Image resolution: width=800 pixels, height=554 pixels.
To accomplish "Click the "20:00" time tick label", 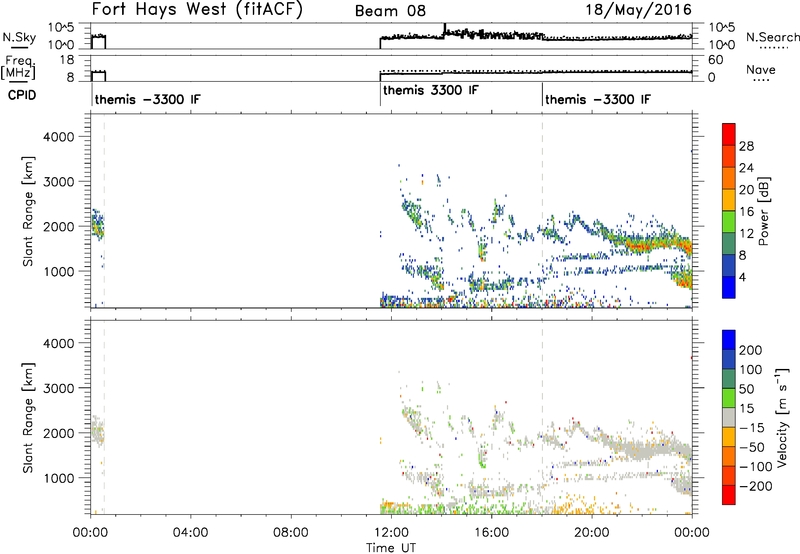I will coord(591,533).
